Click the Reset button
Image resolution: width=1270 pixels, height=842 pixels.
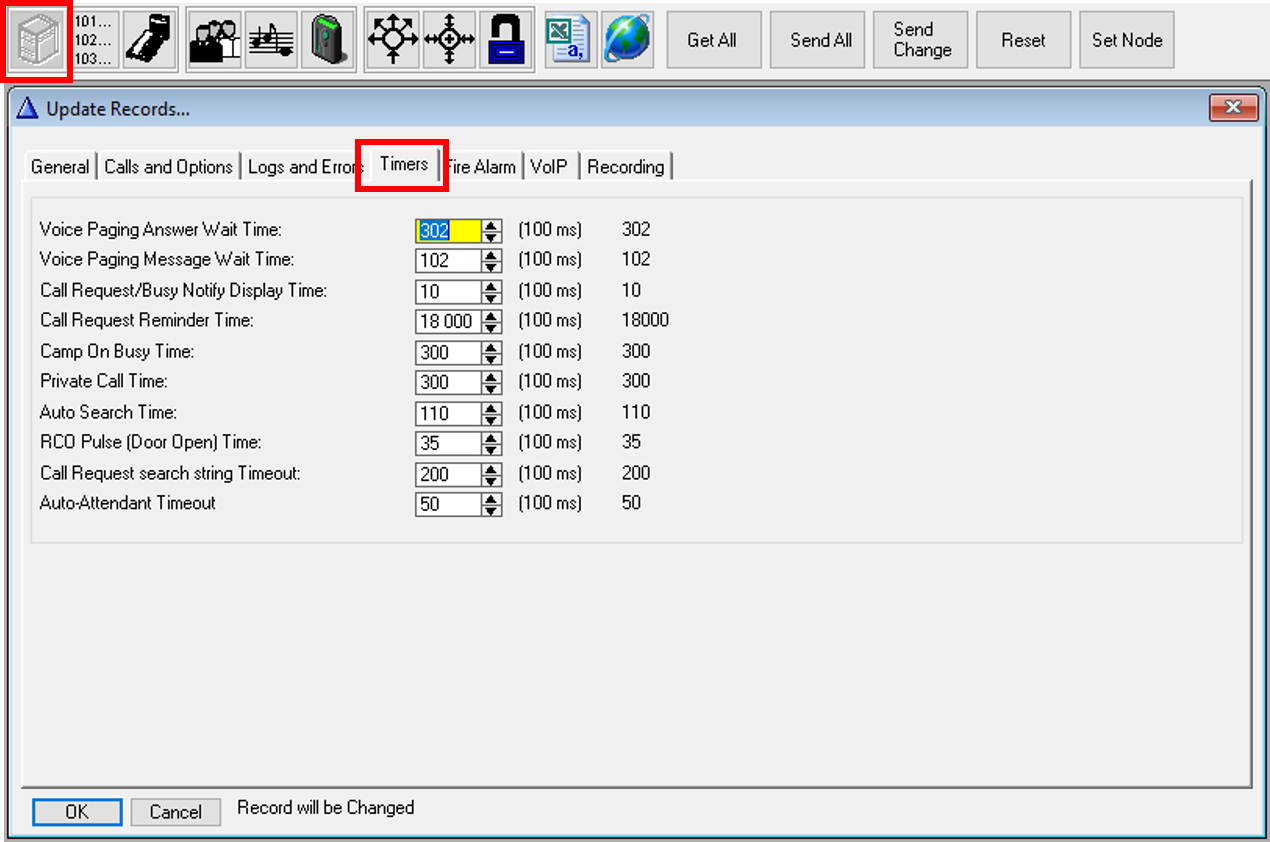[x=1023, y=40]
